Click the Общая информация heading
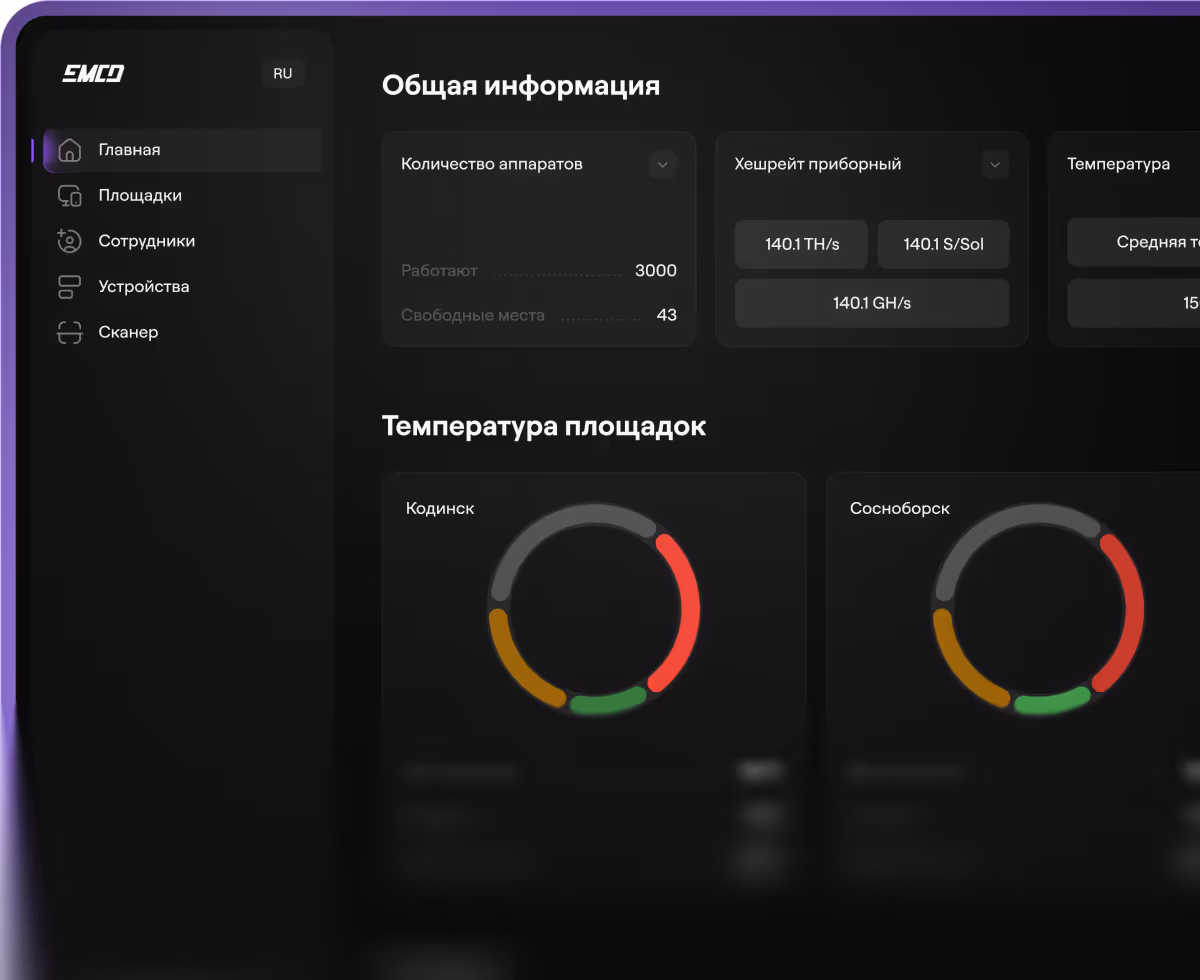The height and width of the screenshot is (980, 1200). (520, 86)
